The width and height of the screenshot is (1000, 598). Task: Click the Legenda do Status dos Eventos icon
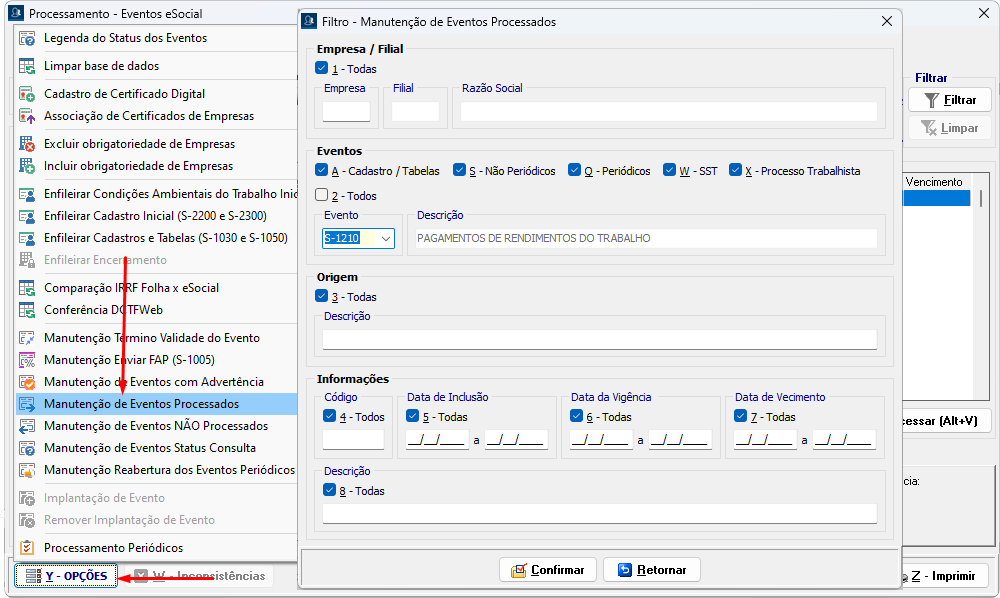click(x=27, y=38)
